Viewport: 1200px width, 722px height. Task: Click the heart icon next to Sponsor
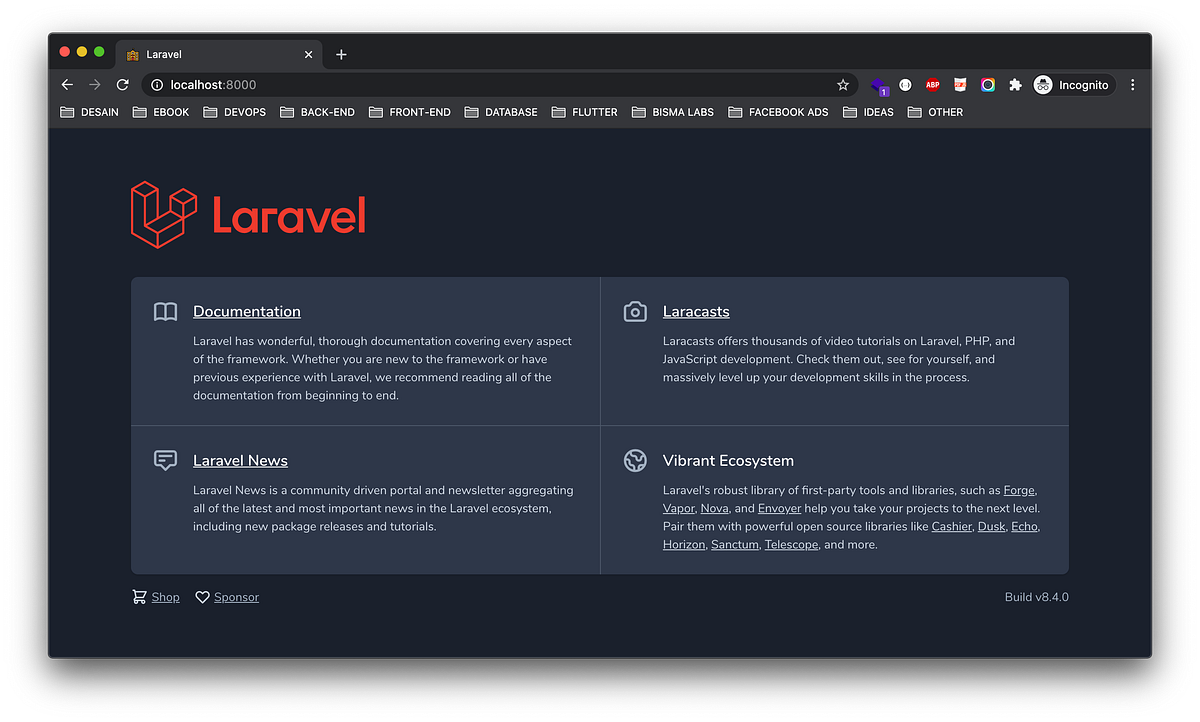pyautogui.click(x=202, y=596)
